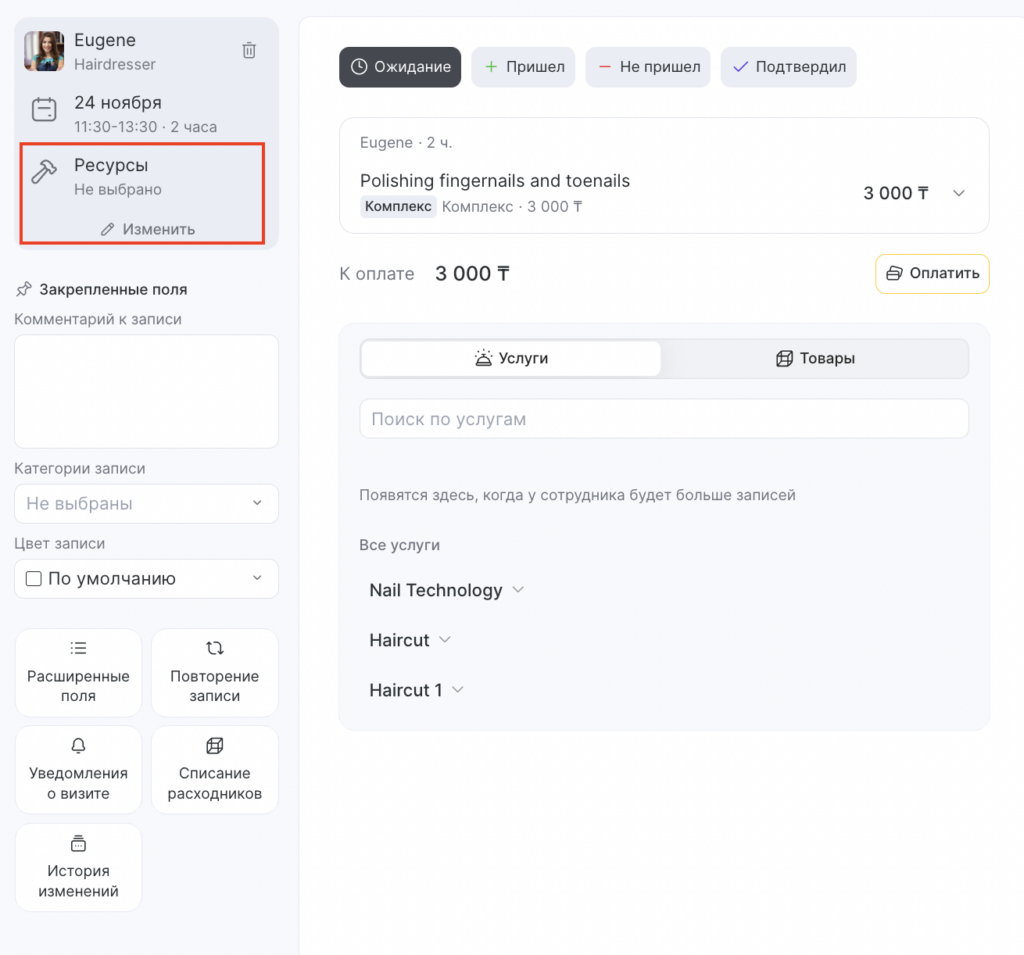Mark visit as Пришел
1024x955 pixels.
coord(523,67)
